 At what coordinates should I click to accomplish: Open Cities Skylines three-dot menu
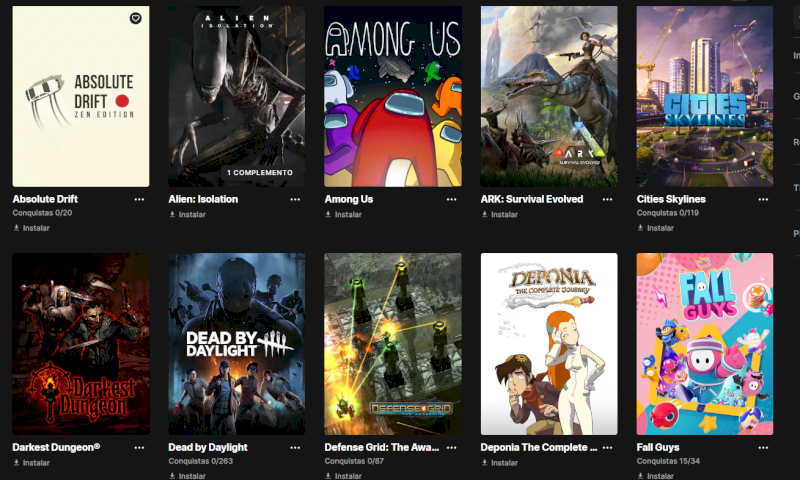pyautogui.click(x=763, y=199)
